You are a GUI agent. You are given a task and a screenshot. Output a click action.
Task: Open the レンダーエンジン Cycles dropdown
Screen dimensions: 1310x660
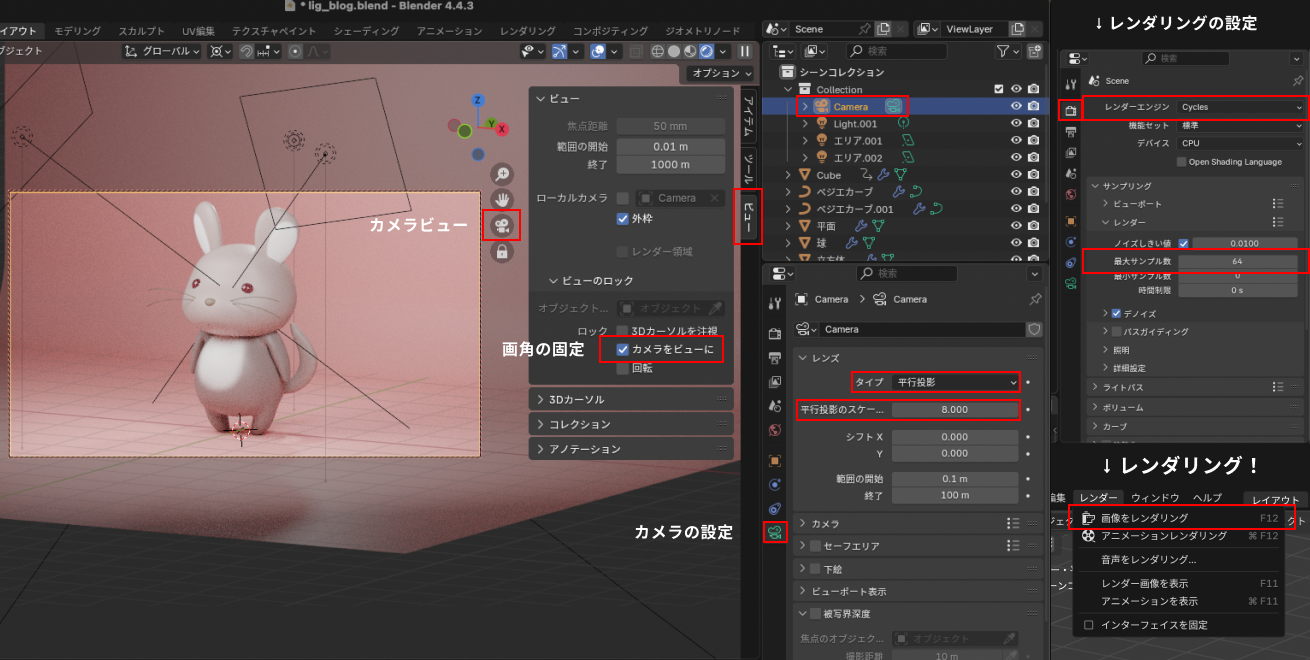(1241, 107)
